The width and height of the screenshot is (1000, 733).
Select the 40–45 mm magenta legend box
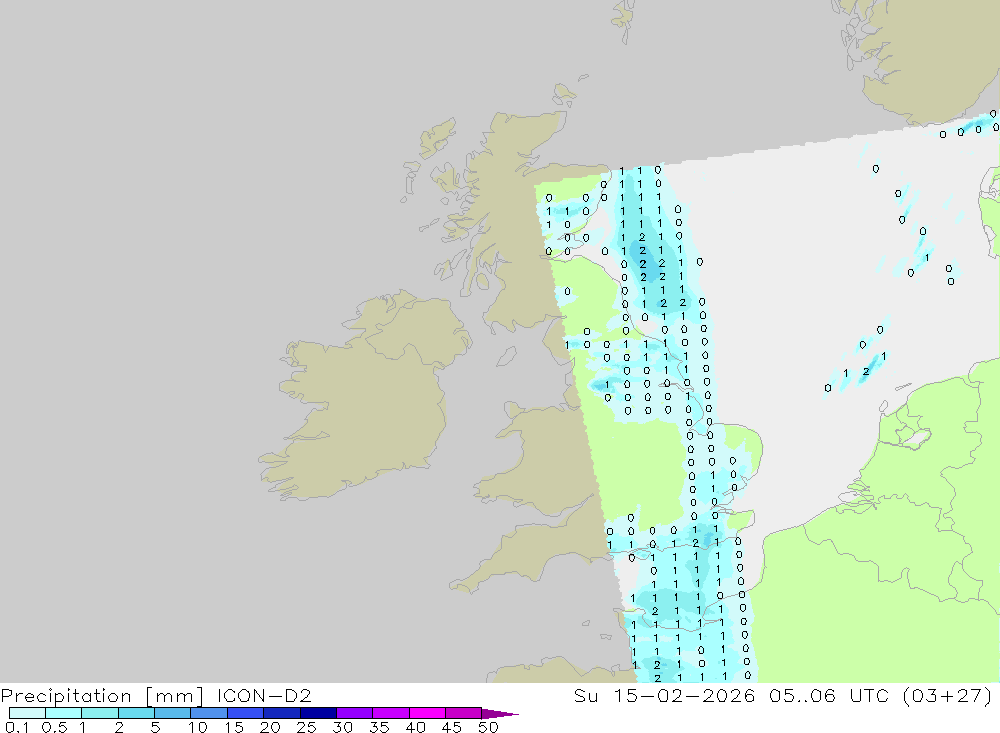pos(427,713)
